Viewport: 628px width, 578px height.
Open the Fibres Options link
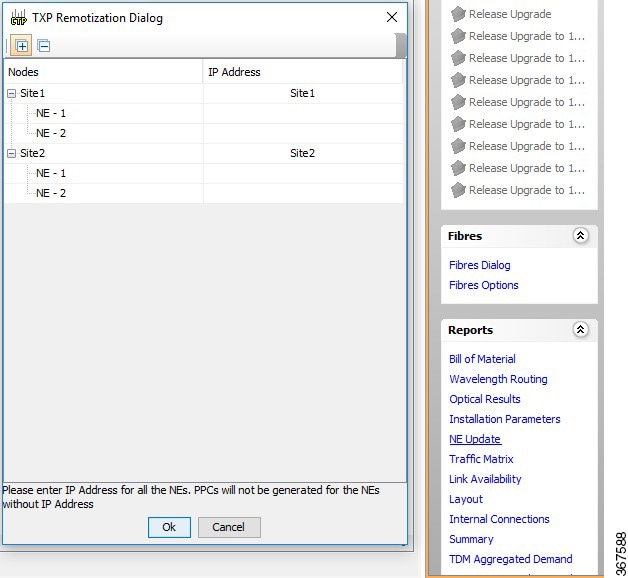coord(483,285)
